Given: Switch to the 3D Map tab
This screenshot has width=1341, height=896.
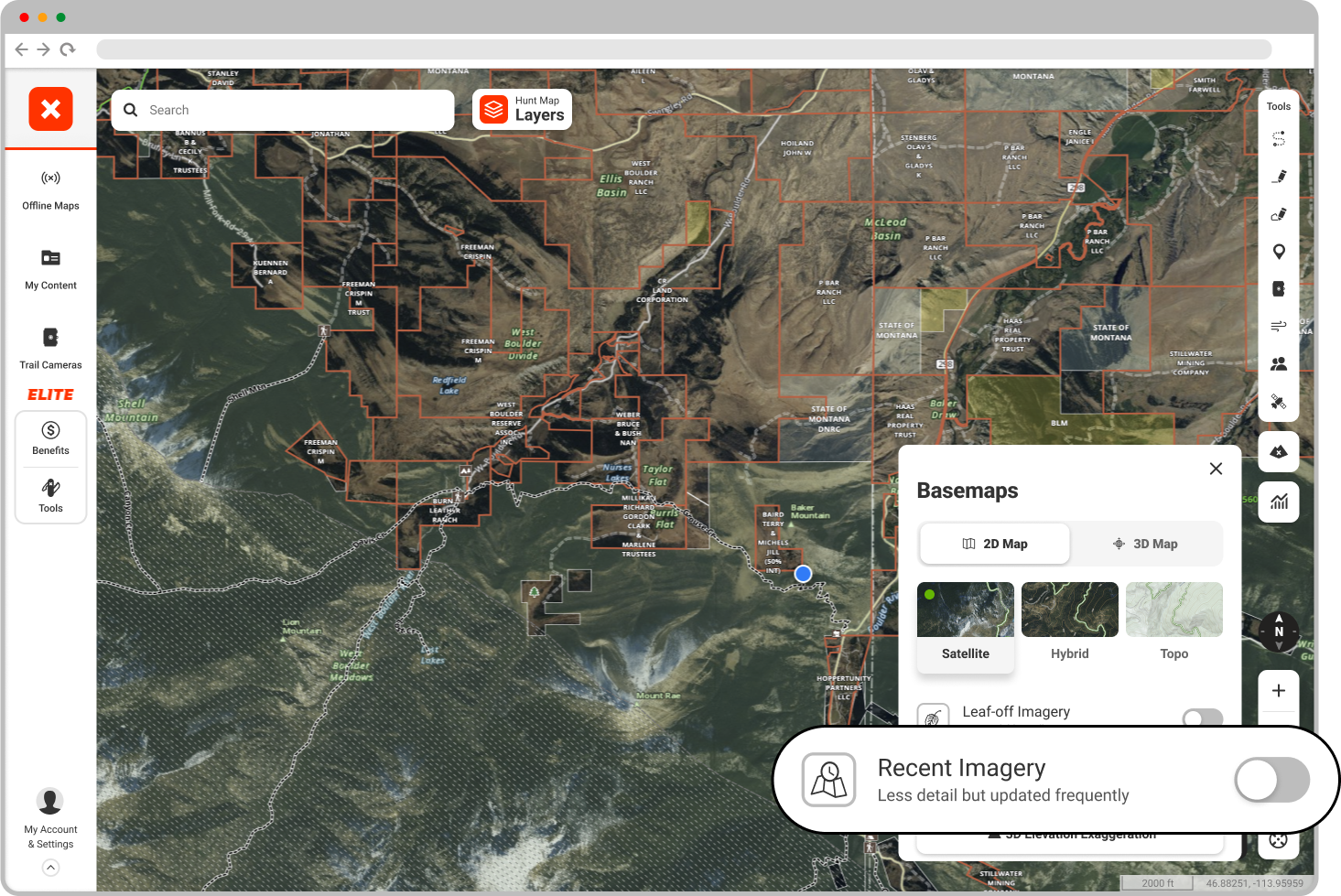Looking at the screenshot, I should point(1145,544).
